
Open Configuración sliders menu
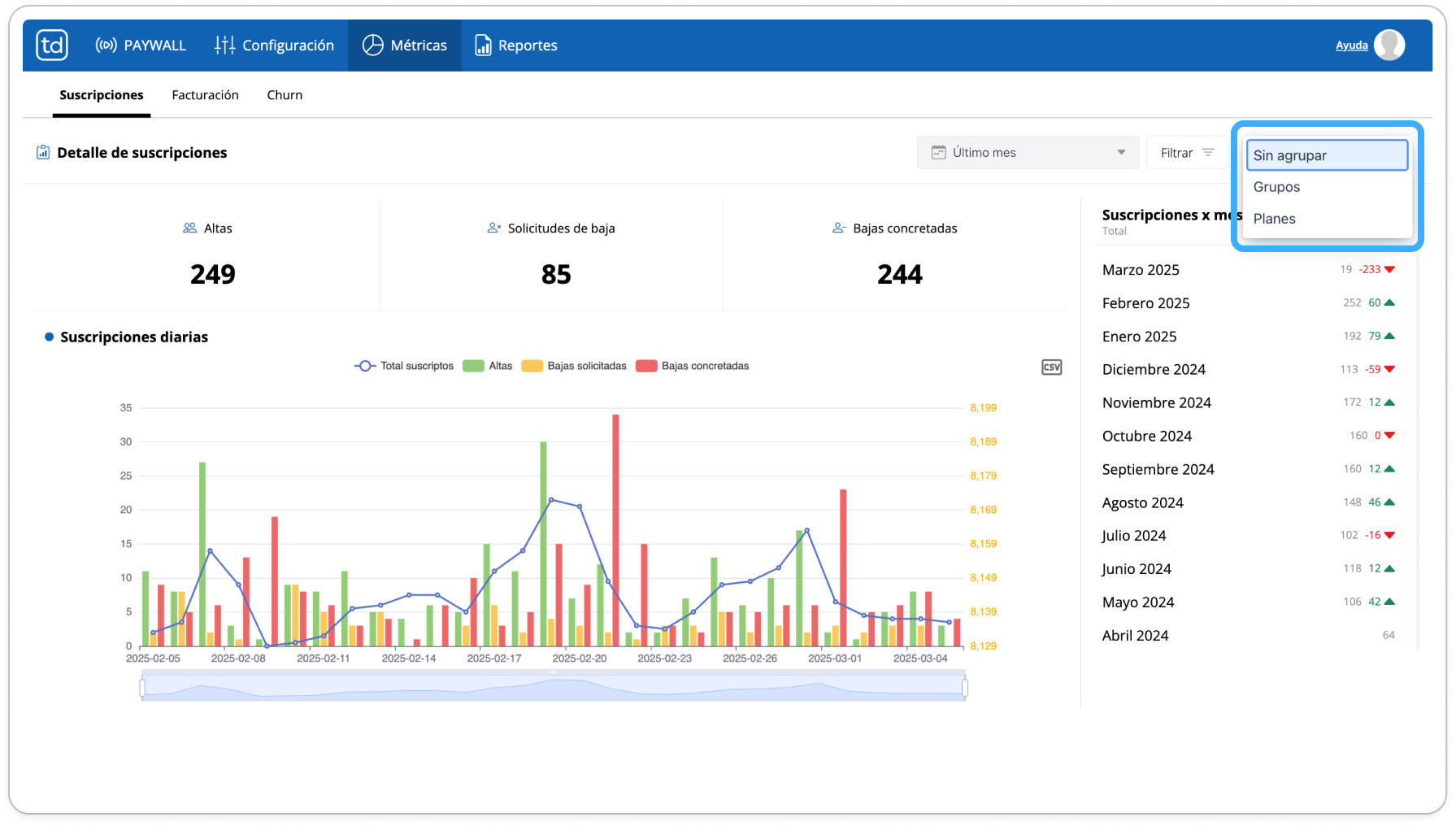[224, 46]
